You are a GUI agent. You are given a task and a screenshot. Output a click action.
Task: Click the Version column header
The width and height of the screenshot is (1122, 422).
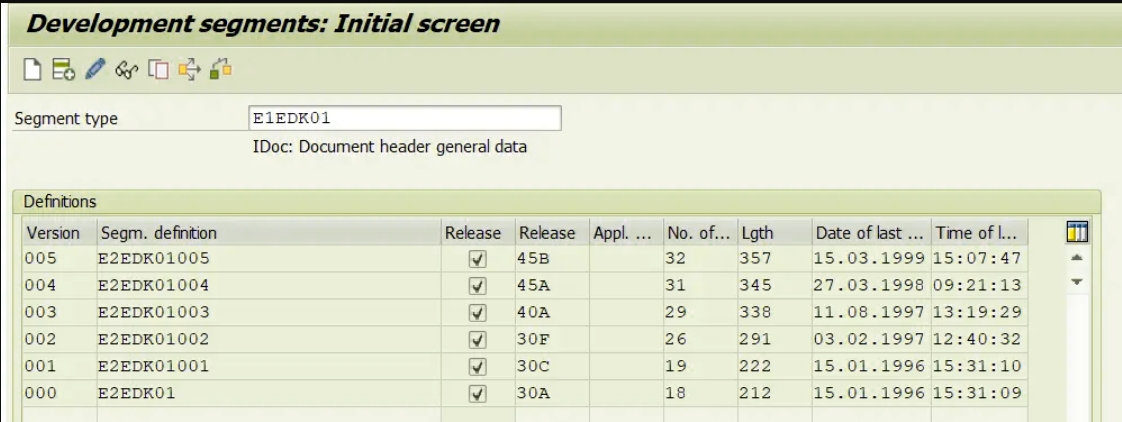54,233
